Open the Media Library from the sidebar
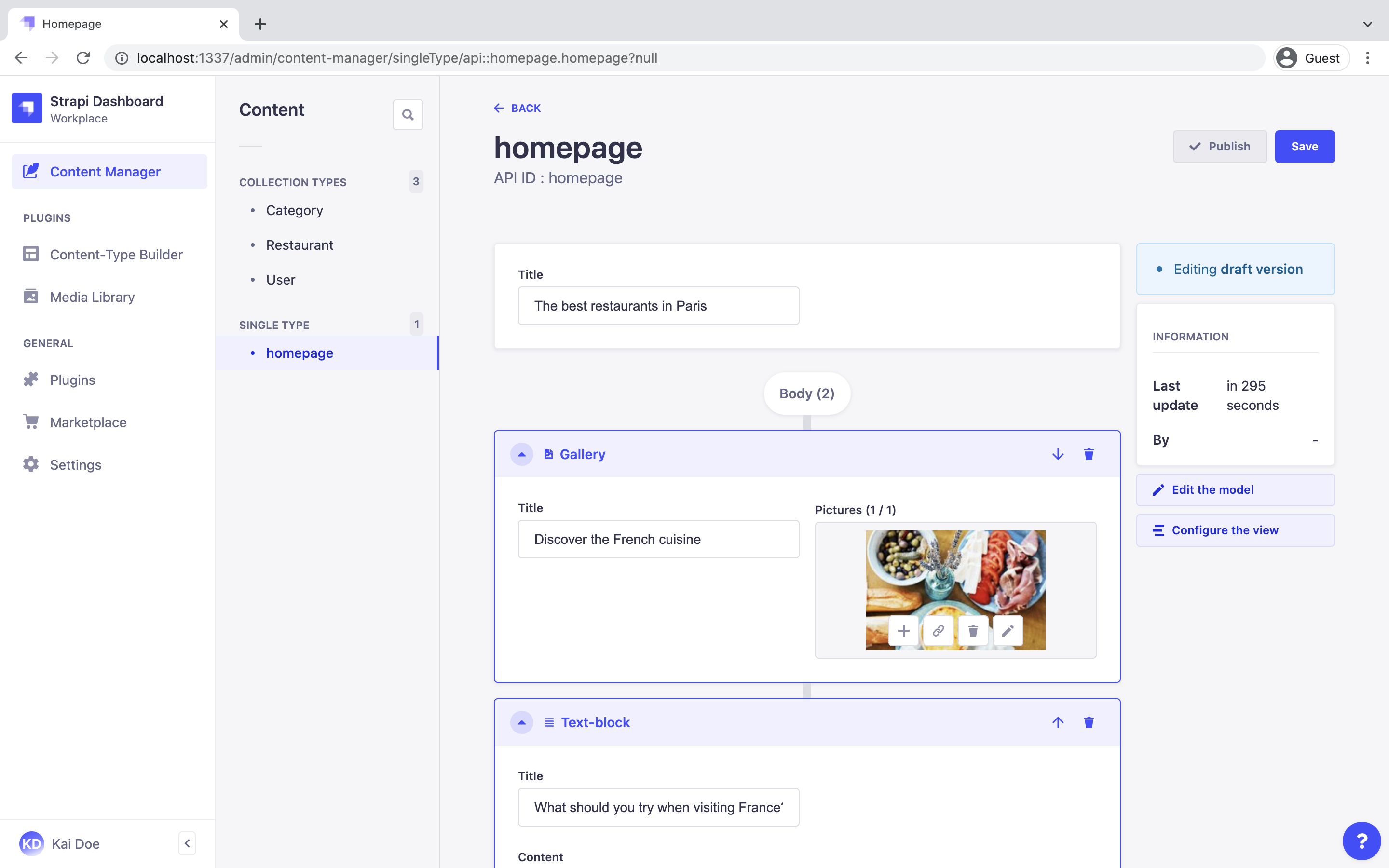Screen dimensions: 1389x868 click(x=94, y=297)
